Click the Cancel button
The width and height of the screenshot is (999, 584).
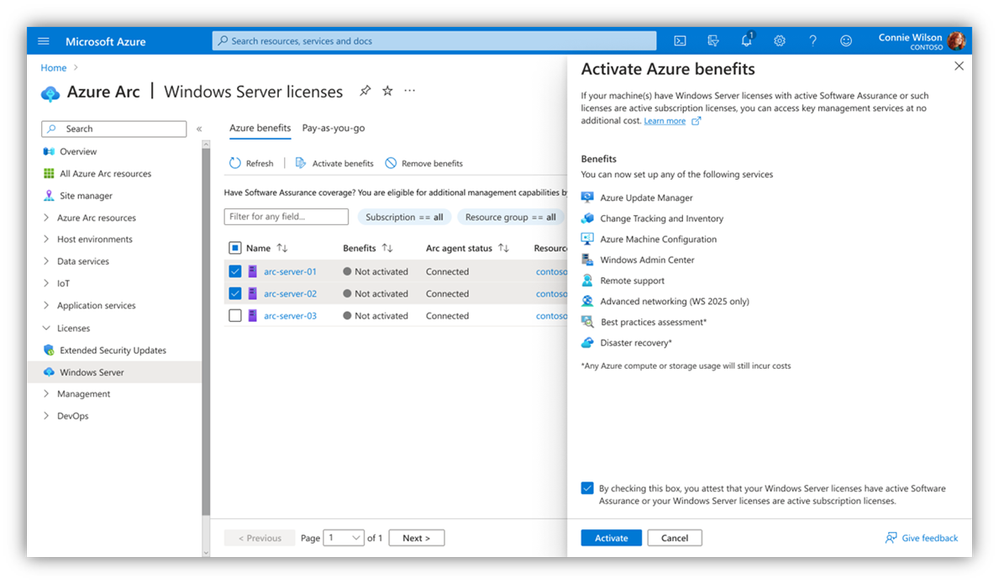pos(675,538)
